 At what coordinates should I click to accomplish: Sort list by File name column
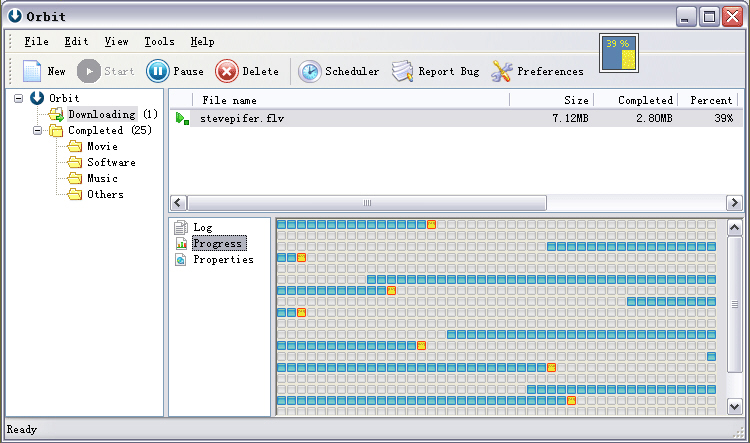pos(229,100)
